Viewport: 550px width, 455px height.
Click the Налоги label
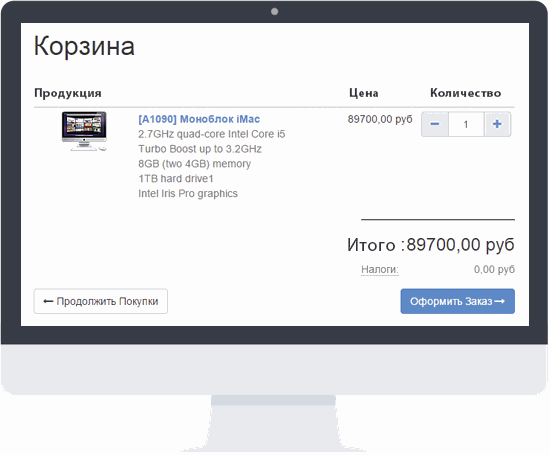380,269
